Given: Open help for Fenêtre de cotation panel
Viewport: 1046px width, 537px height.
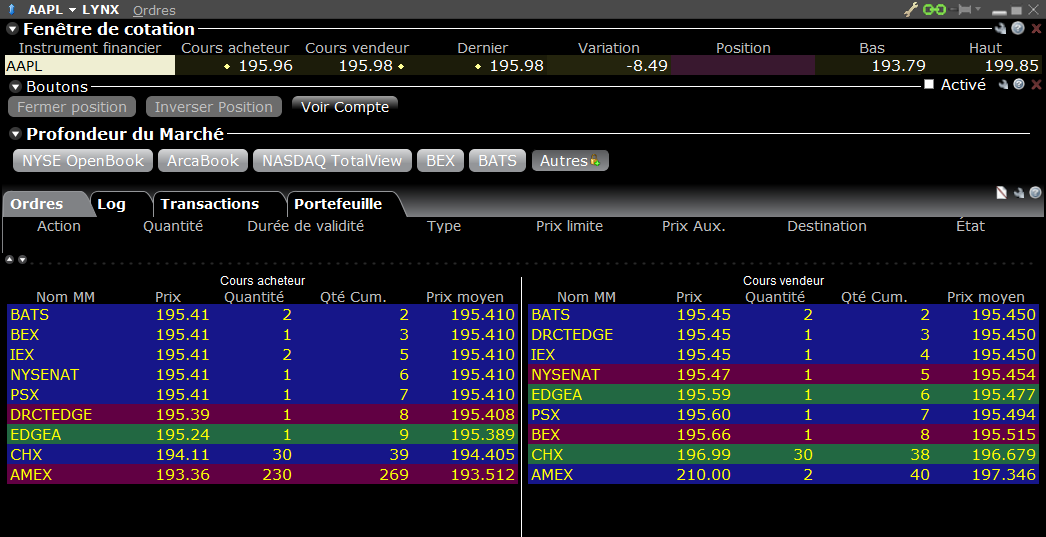Looking at the screenshot, I should (1018, 29).
